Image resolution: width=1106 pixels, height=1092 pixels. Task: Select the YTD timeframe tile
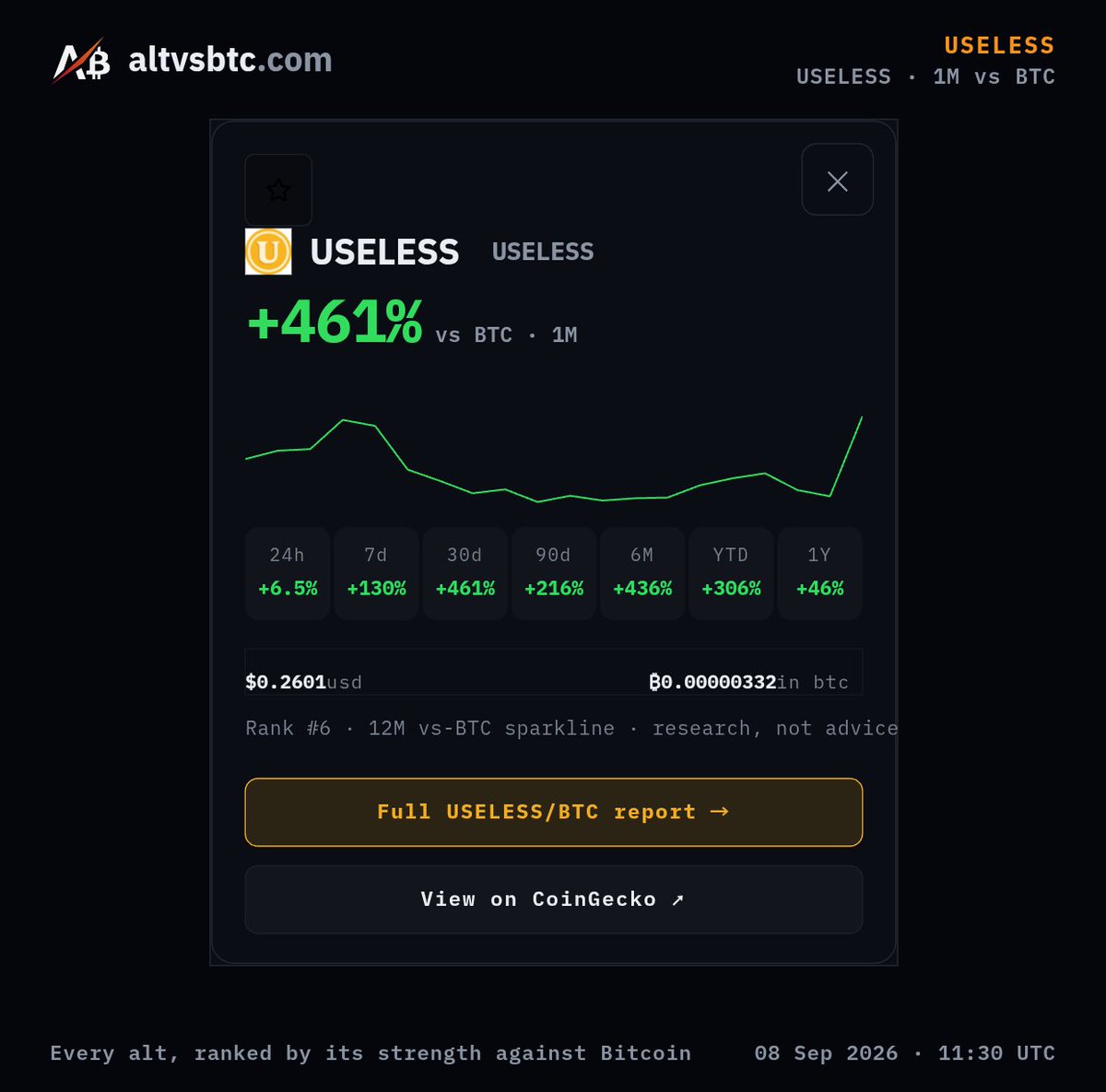[x=731, y=572]
